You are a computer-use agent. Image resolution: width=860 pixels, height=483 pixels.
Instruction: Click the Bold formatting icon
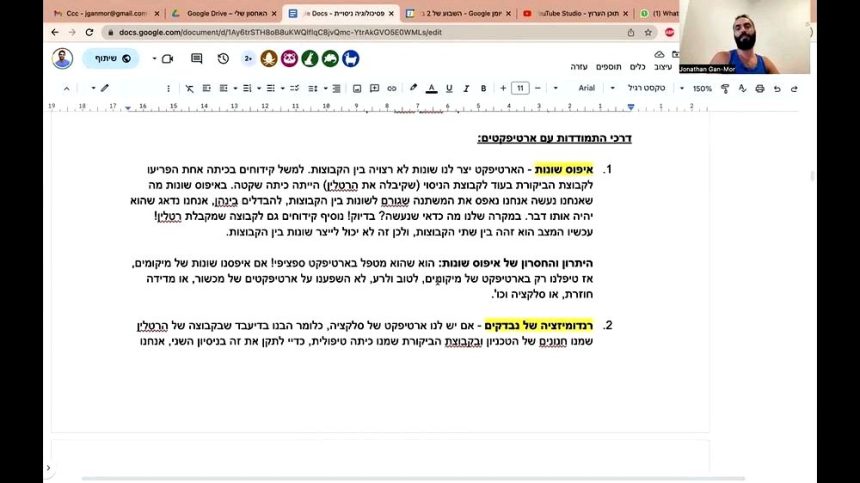coord(483,88)
